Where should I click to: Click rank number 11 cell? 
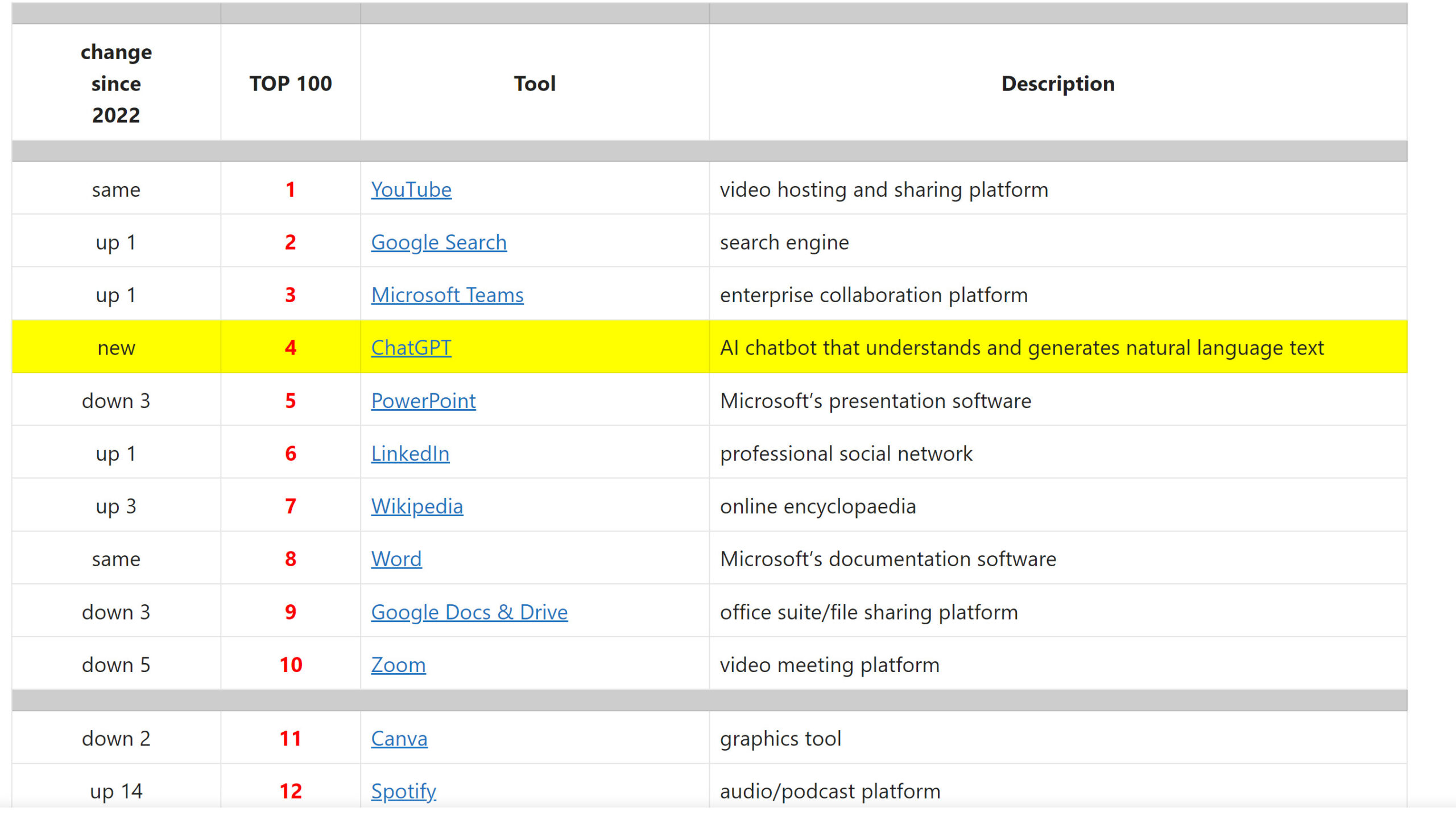pyautogui.click(x=291, y=738)
